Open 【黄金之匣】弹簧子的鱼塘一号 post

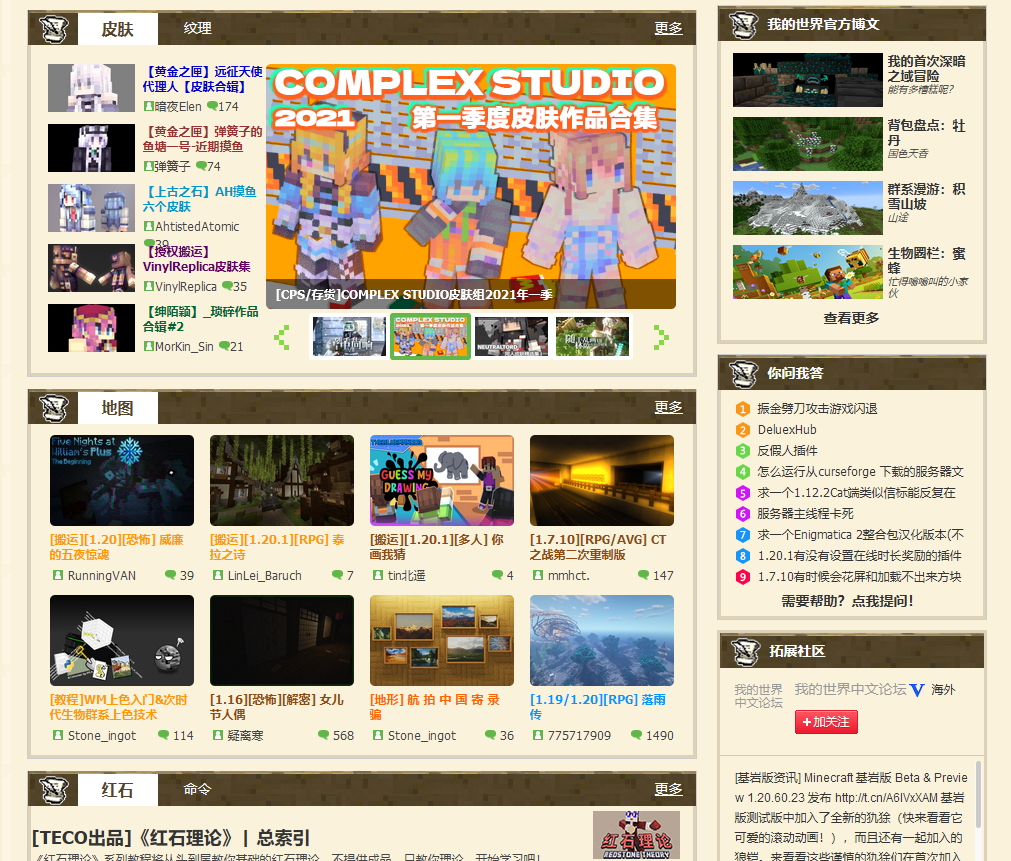coord(202,139)
